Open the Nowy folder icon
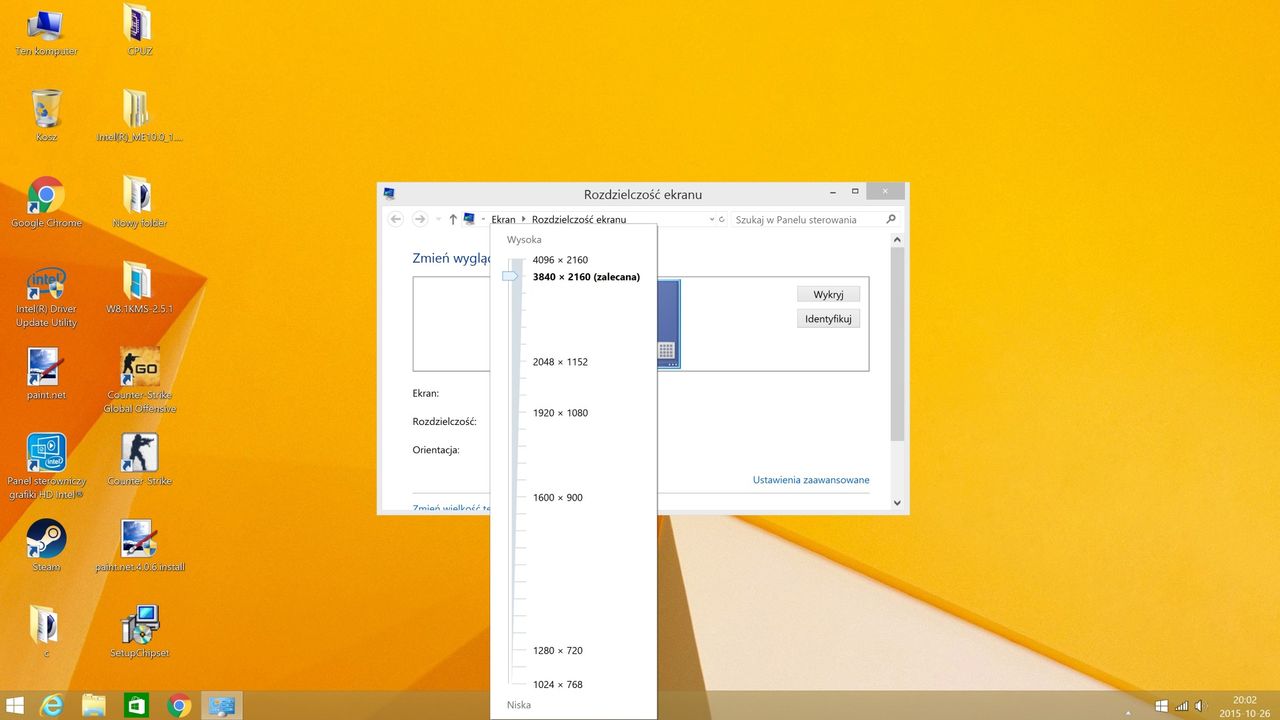 click(x=139, y=203)
